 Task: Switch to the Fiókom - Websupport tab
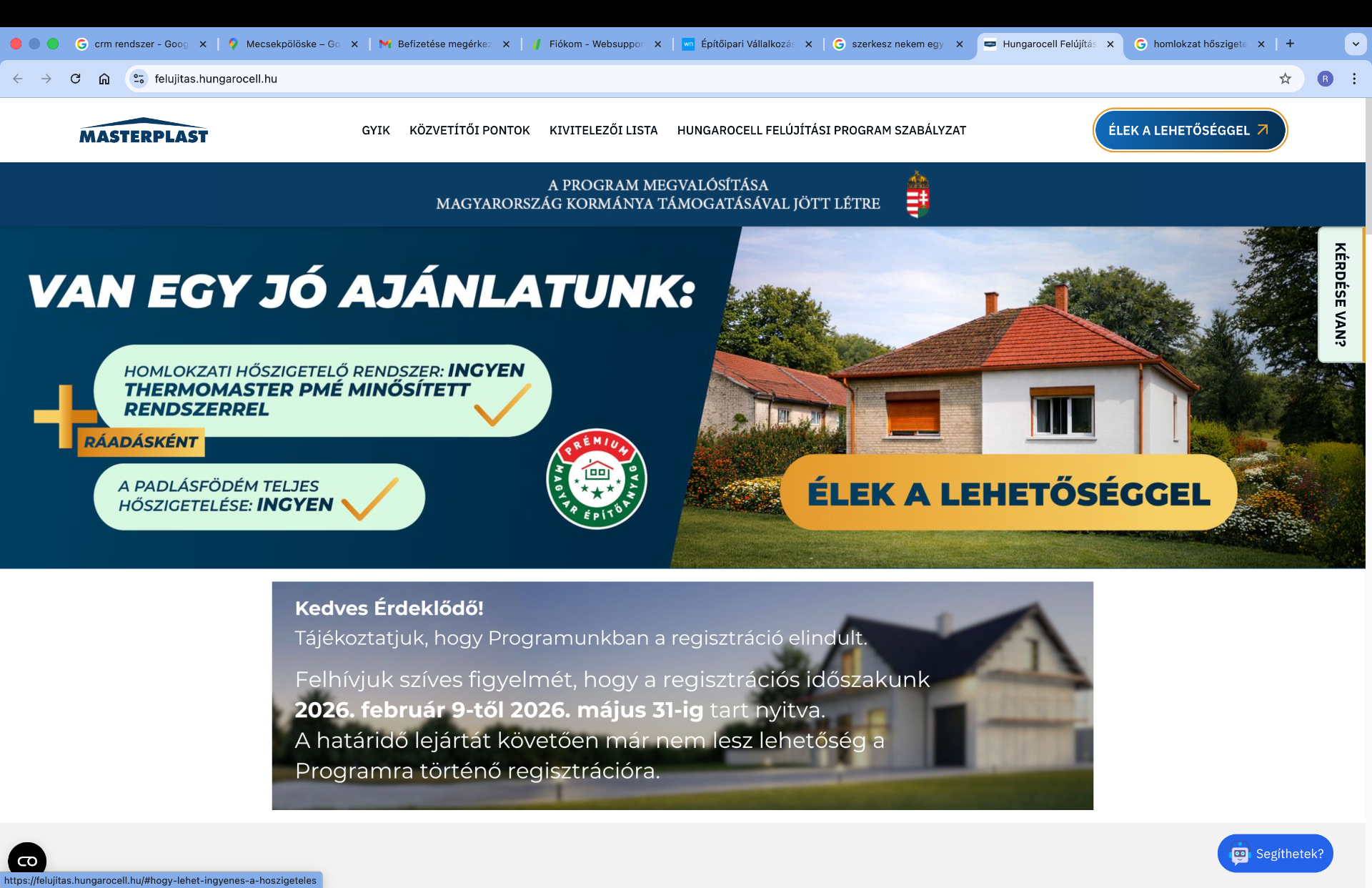[x=595, y=44]
